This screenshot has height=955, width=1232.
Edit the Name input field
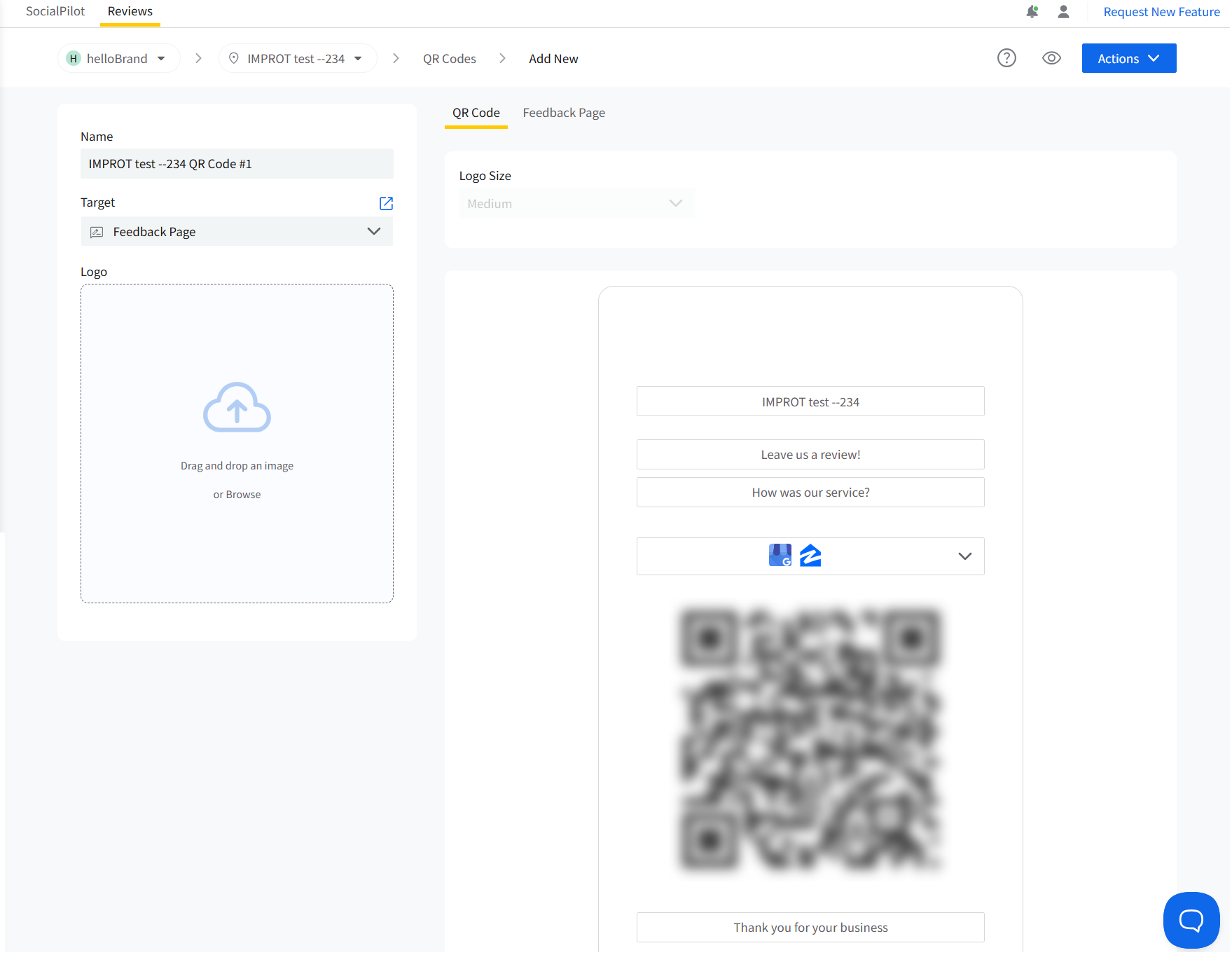click(x=237, y=164)
